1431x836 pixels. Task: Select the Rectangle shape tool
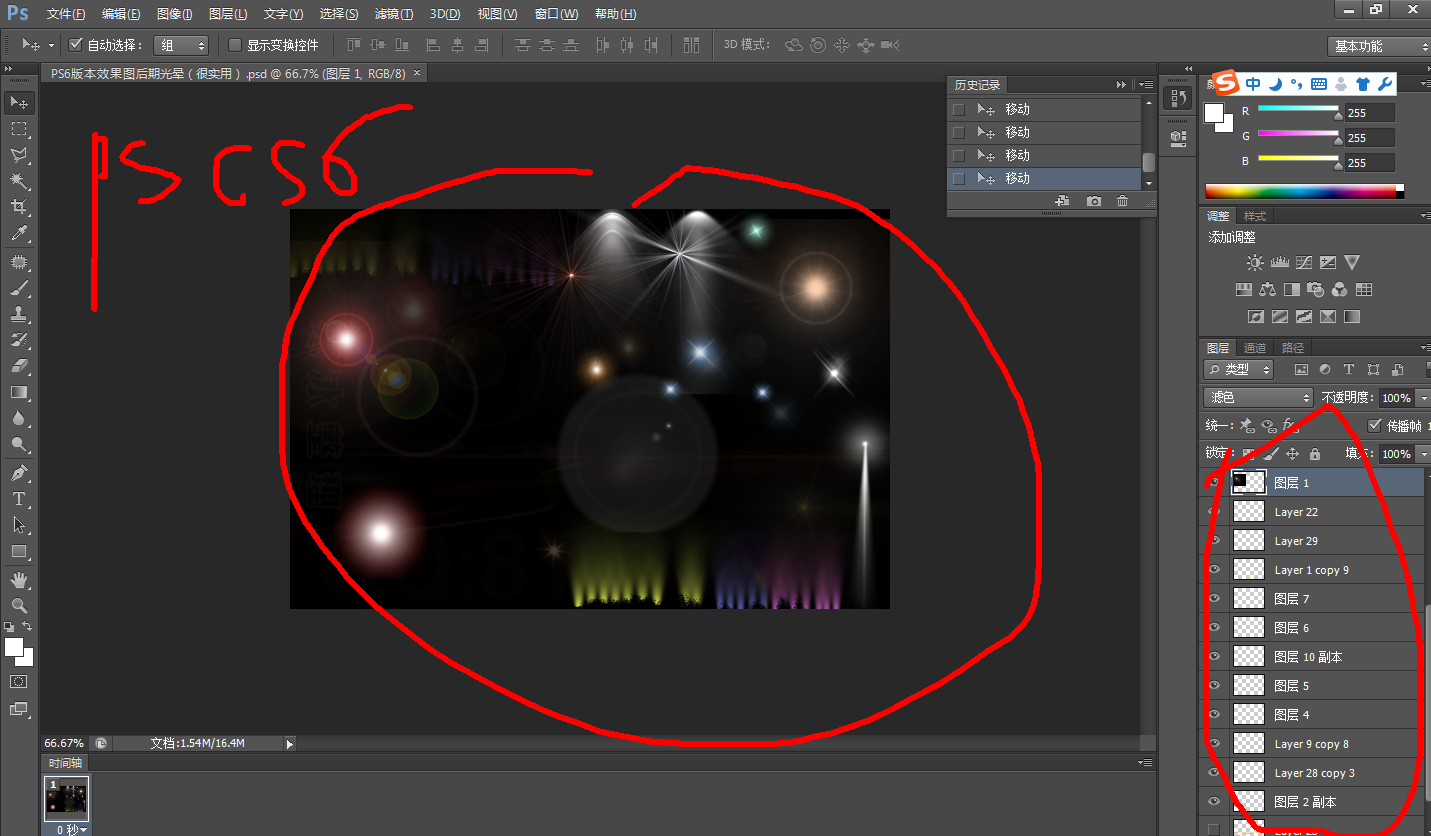click(19, 551)
